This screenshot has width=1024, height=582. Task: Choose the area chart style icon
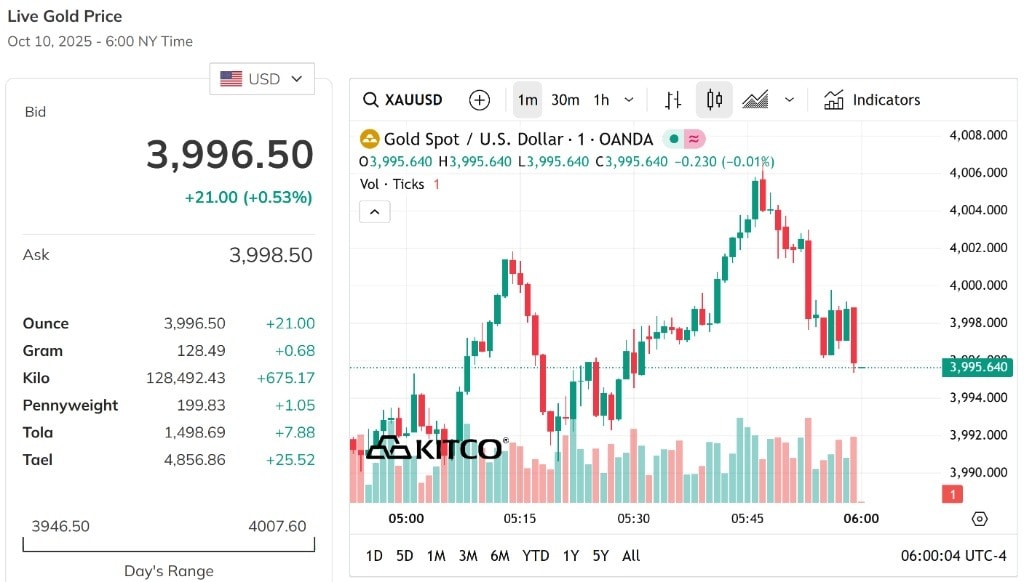755,100
